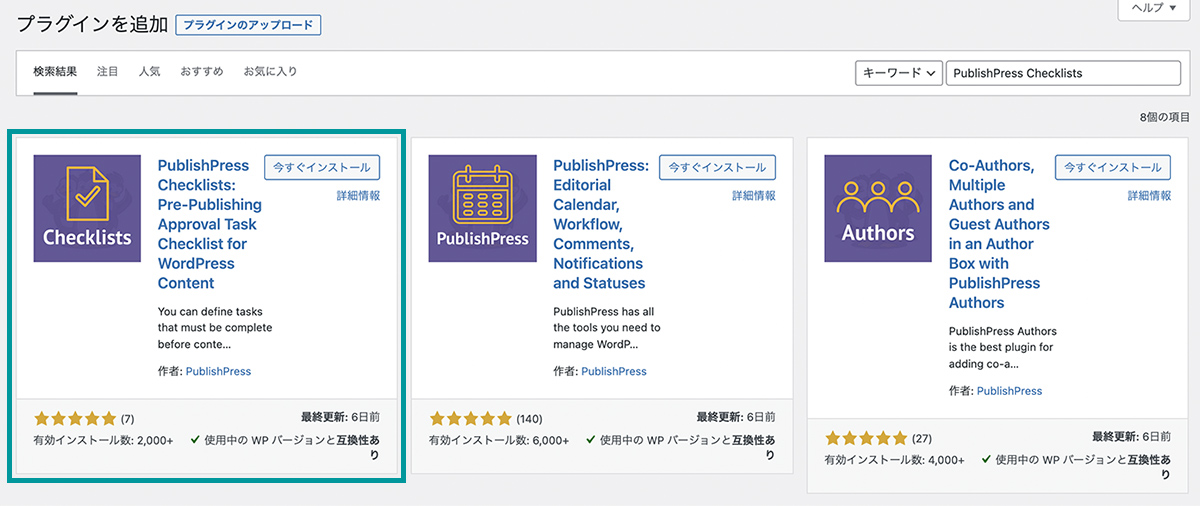Screen dimensions: 1200x506
Task: Install PublishPress Checklists with 今すぐインストール
Action: [x=323, y=167]
